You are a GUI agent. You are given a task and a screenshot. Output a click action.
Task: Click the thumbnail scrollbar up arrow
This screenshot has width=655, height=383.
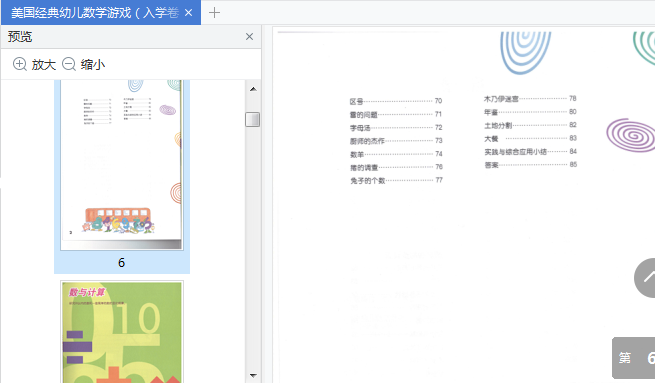253,89
